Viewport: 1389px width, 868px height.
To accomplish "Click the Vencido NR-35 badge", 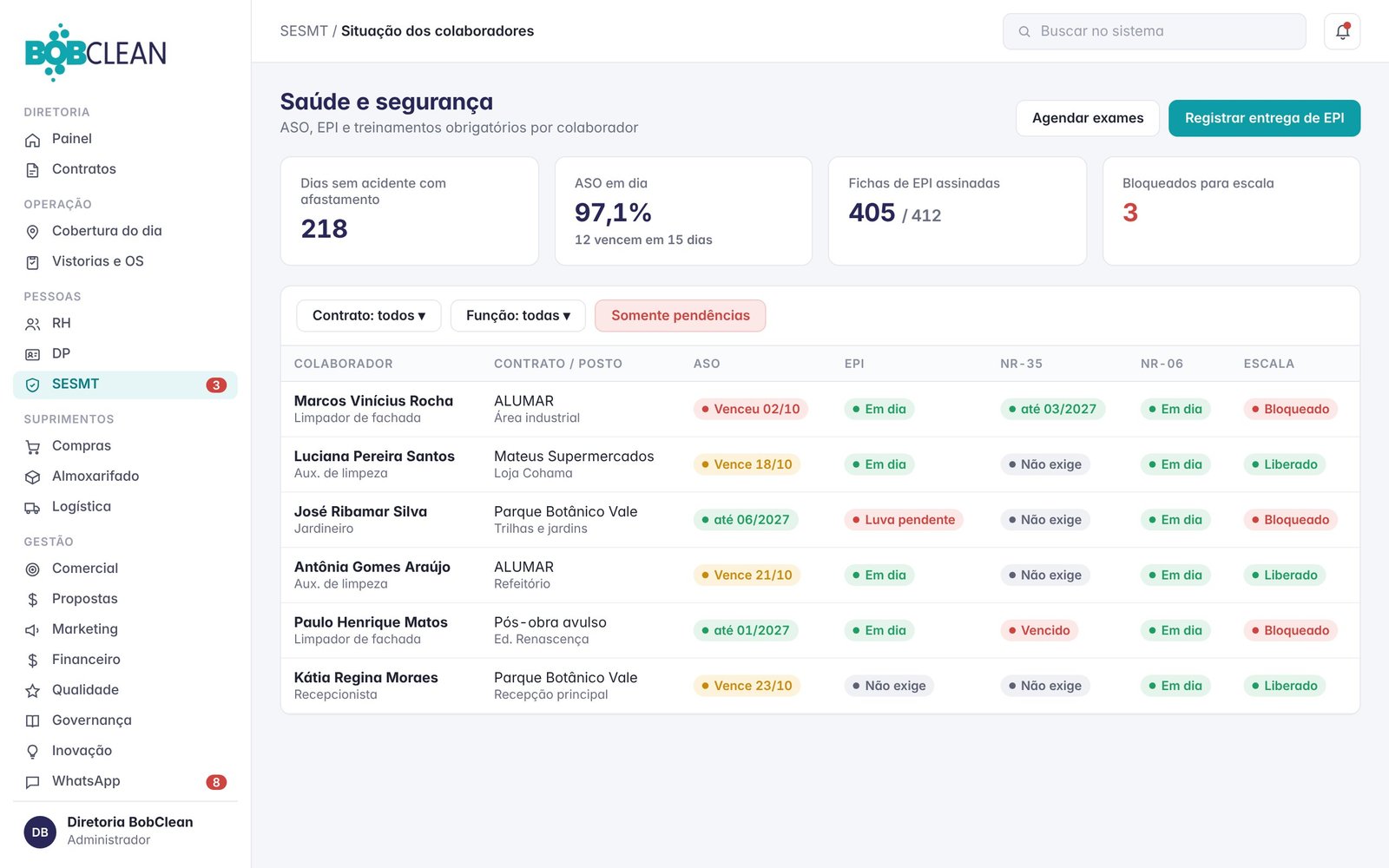I will tap(1039, 630).
